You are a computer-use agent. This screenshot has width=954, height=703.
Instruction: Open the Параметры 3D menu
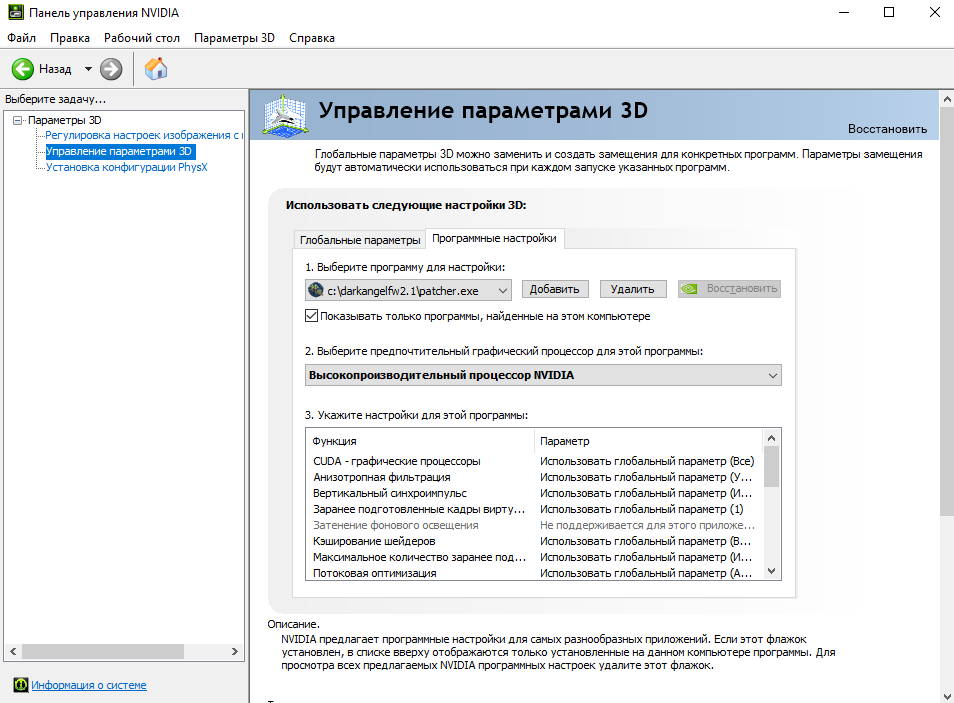coord(234,38)
